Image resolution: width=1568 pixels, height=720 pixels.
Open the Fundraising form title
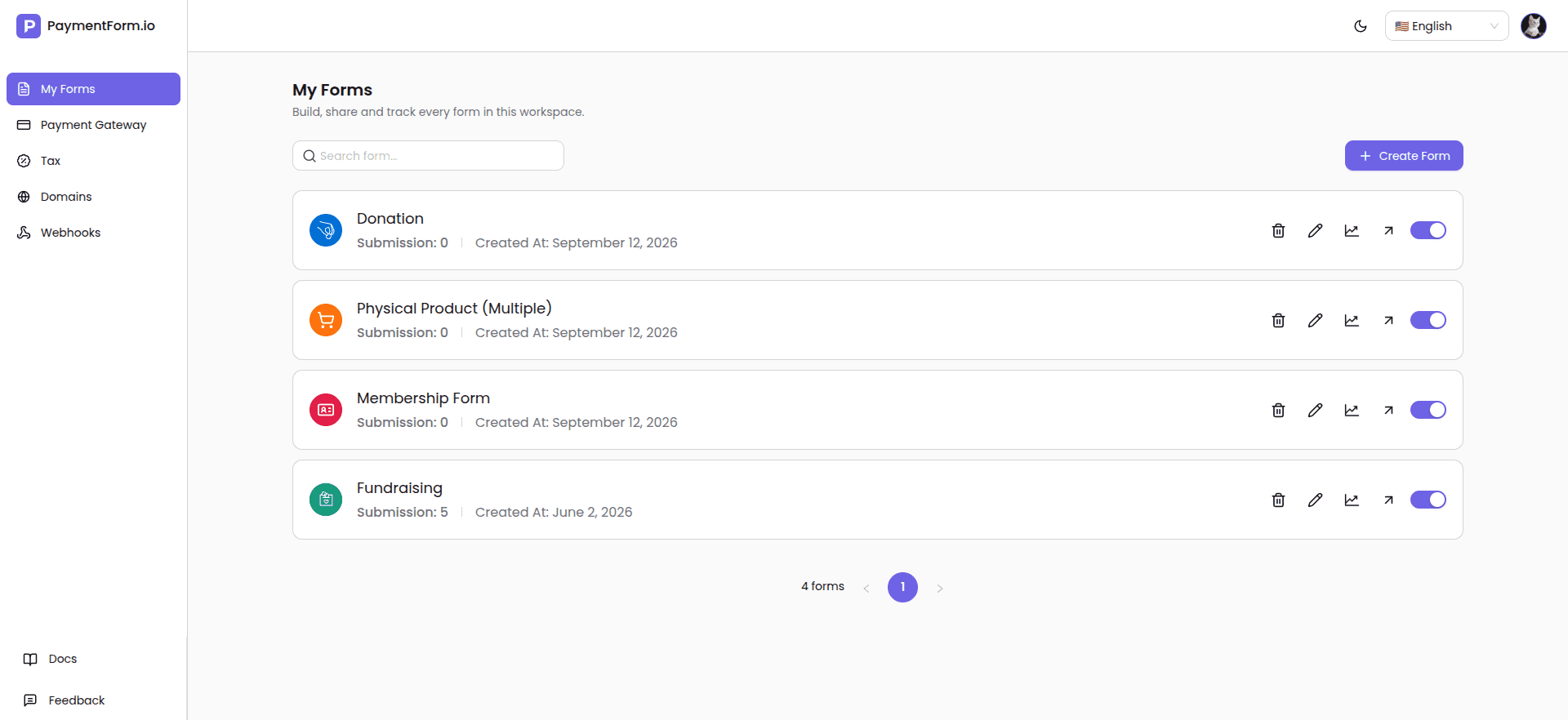pos(399,488)
